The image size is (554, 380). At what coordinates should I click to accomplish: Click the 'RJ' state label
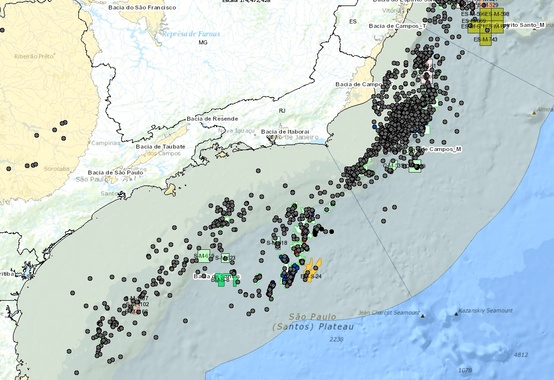pyautogui.click(x=282, y=111)
